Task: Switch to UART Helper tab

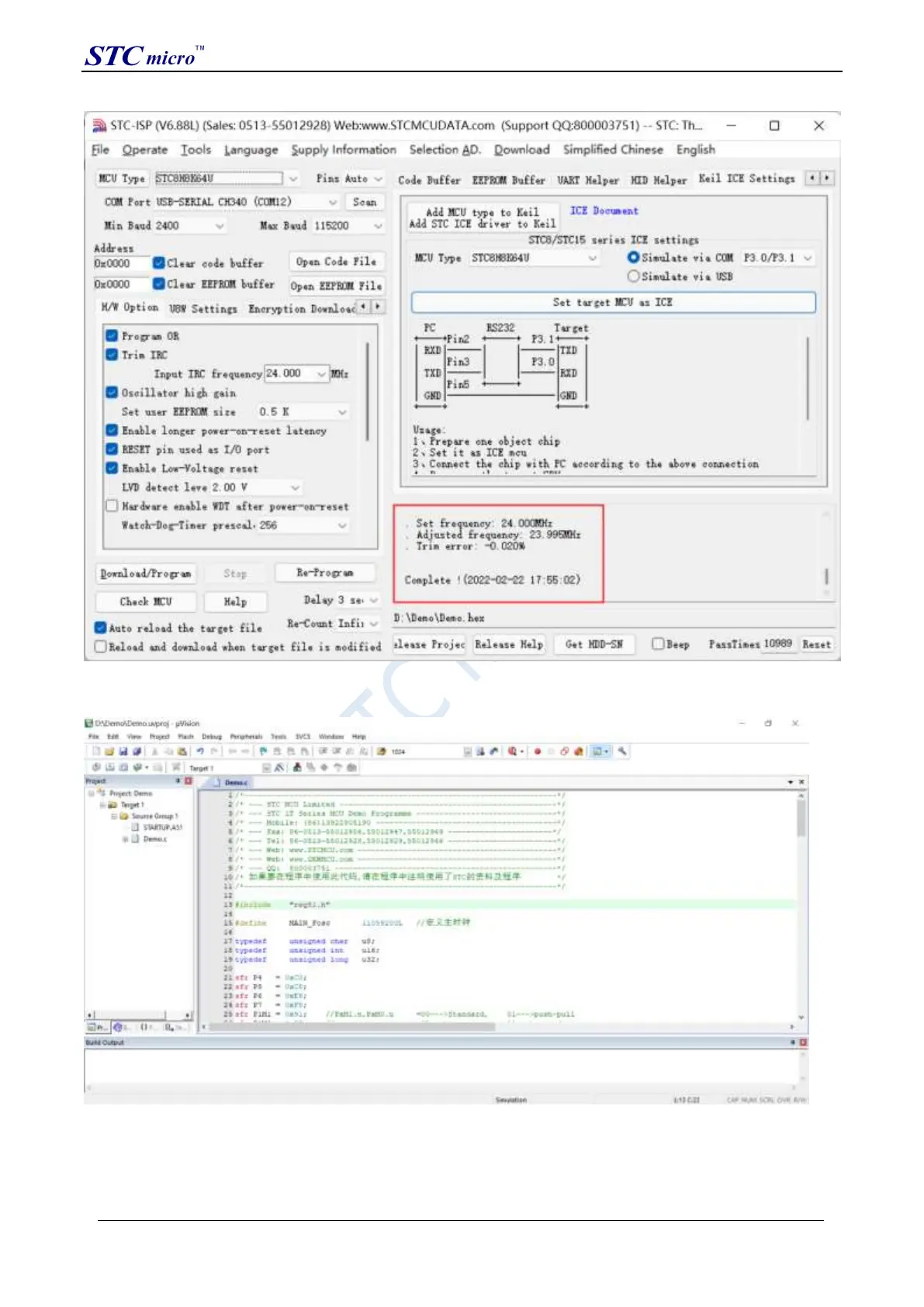Action: click(x=587, y=180)
